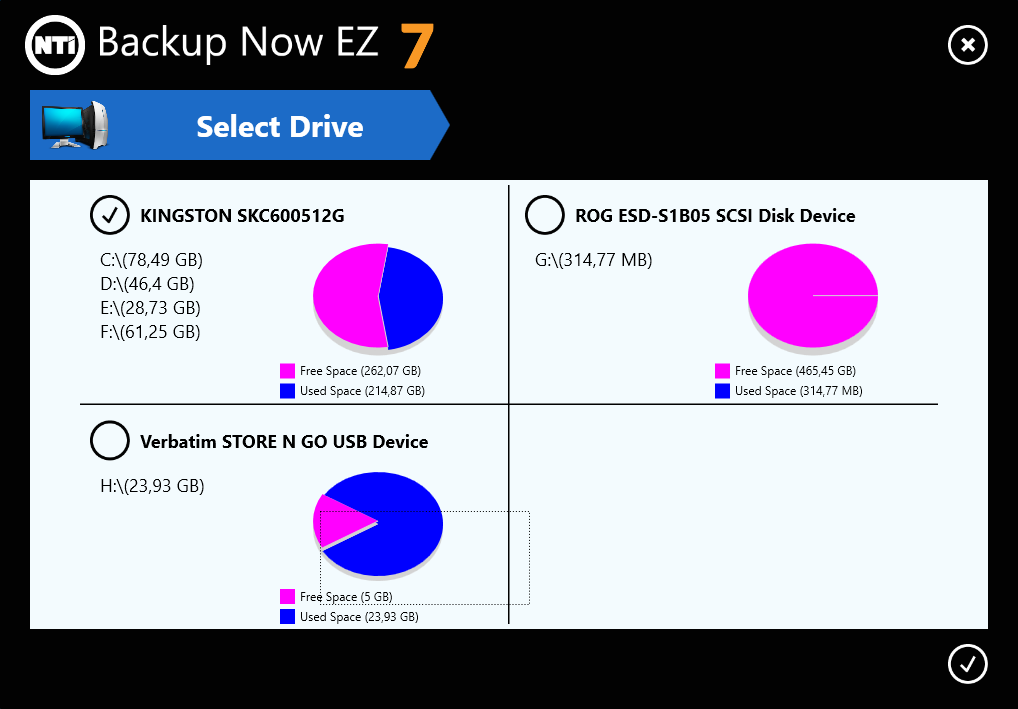Click the KINGSTON drive pie chart
The width and height of the screenshot is (1018, 709).
(x=378, y=296)
